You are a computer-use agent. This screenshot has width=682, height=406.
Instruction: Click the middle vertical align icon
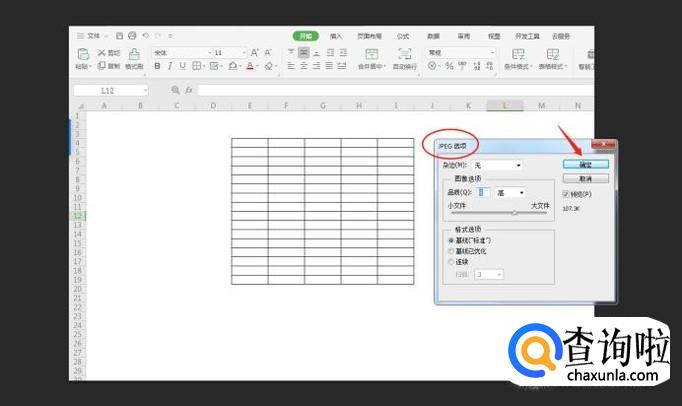[304, 53]
